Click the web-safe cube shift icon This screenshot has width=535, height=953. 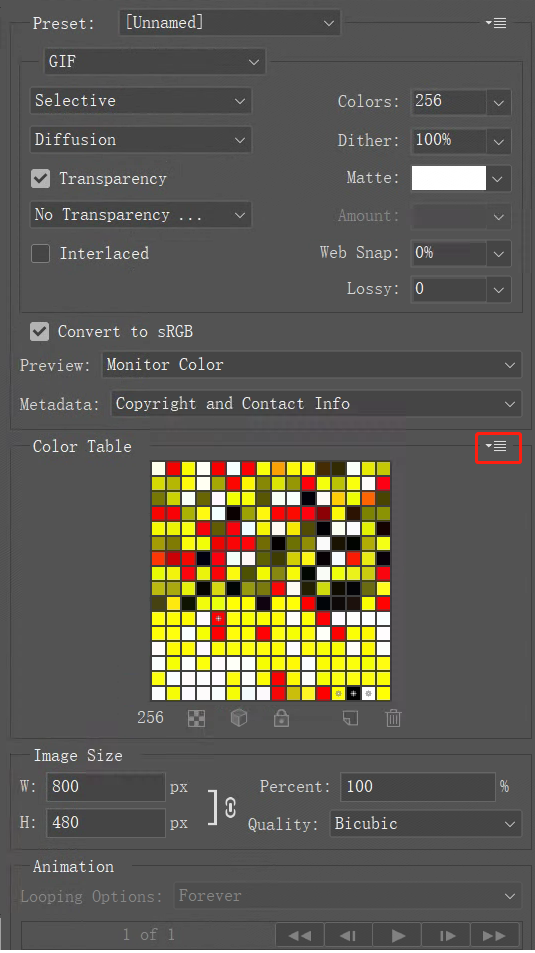click(239, 718)
